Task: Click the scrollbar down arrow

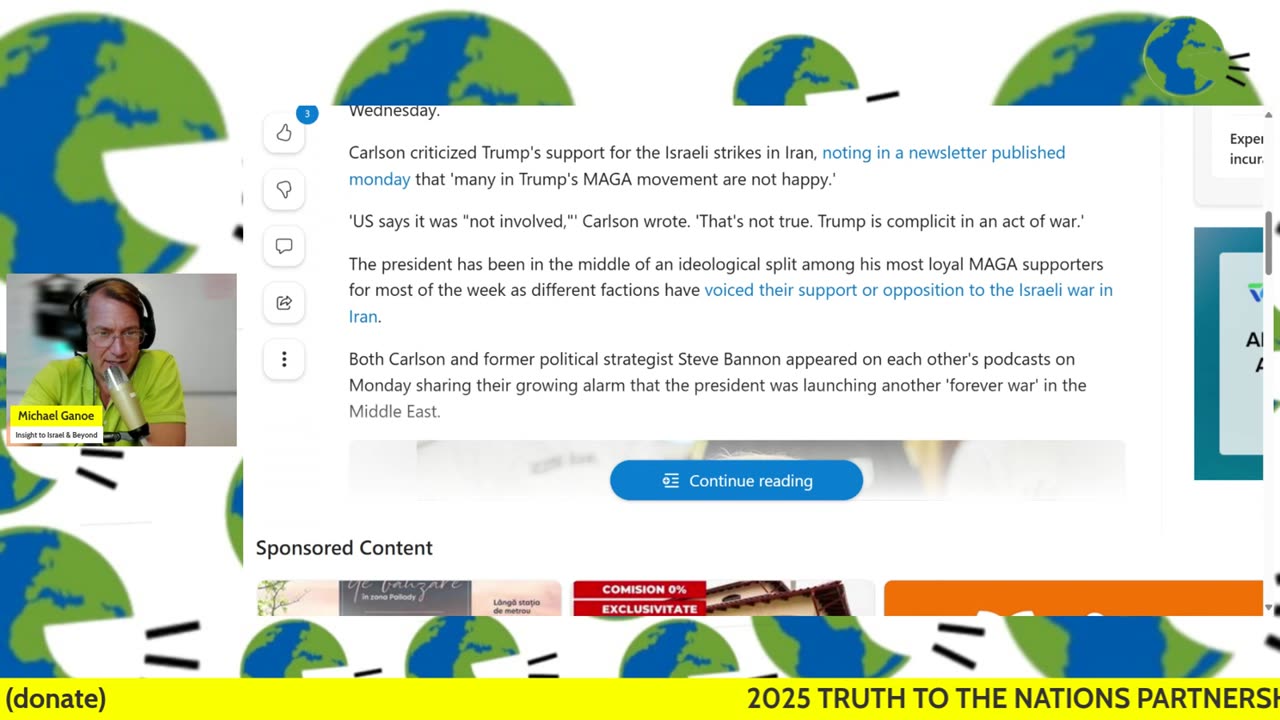Action: click(1270, 607)
